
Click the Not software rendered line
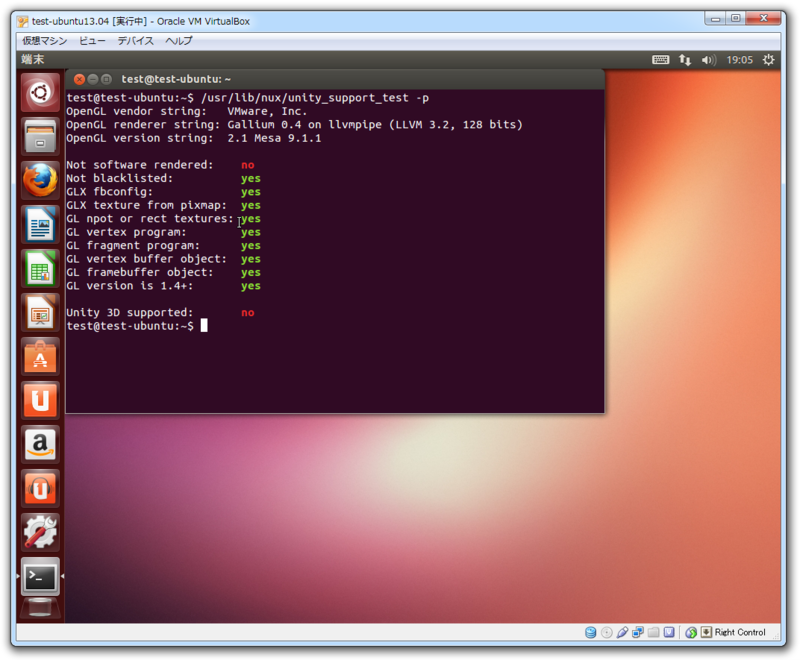coord(160,165)
